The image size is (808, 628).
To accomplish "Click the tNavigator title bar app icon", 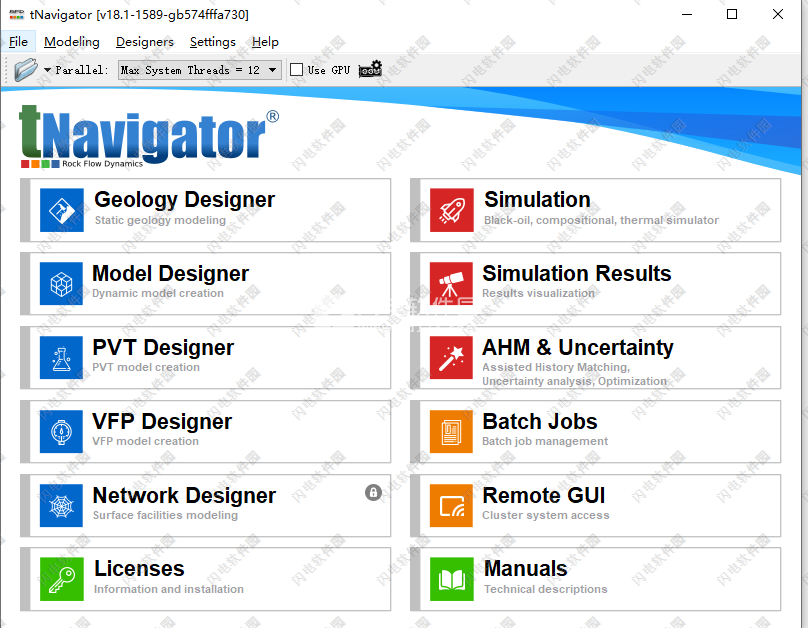I will [16, 14].
